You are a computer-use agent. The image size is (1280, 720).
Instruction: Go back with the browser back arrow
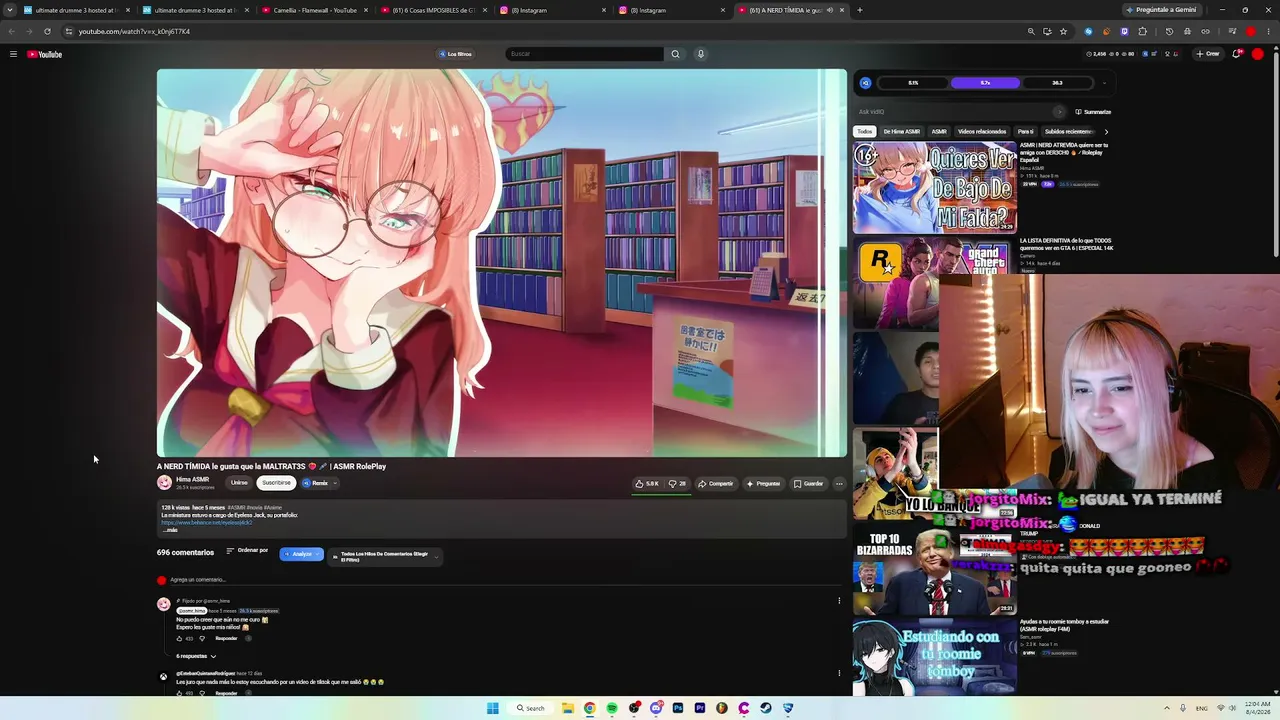pyautogui.click(x=12, y=31)
